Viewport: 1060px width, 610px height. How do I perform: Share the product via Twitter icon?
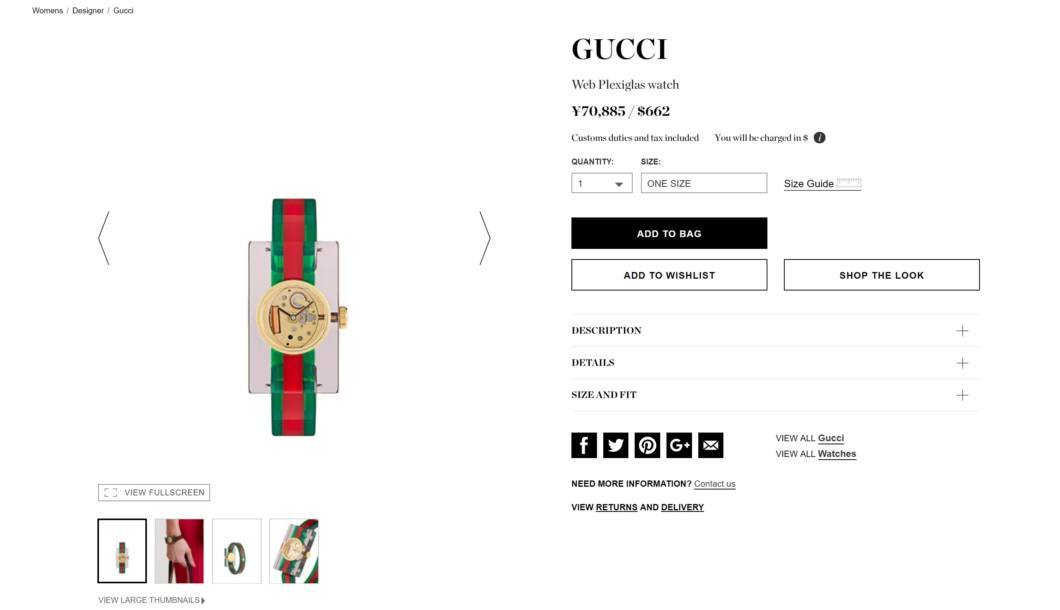(615, 445)
